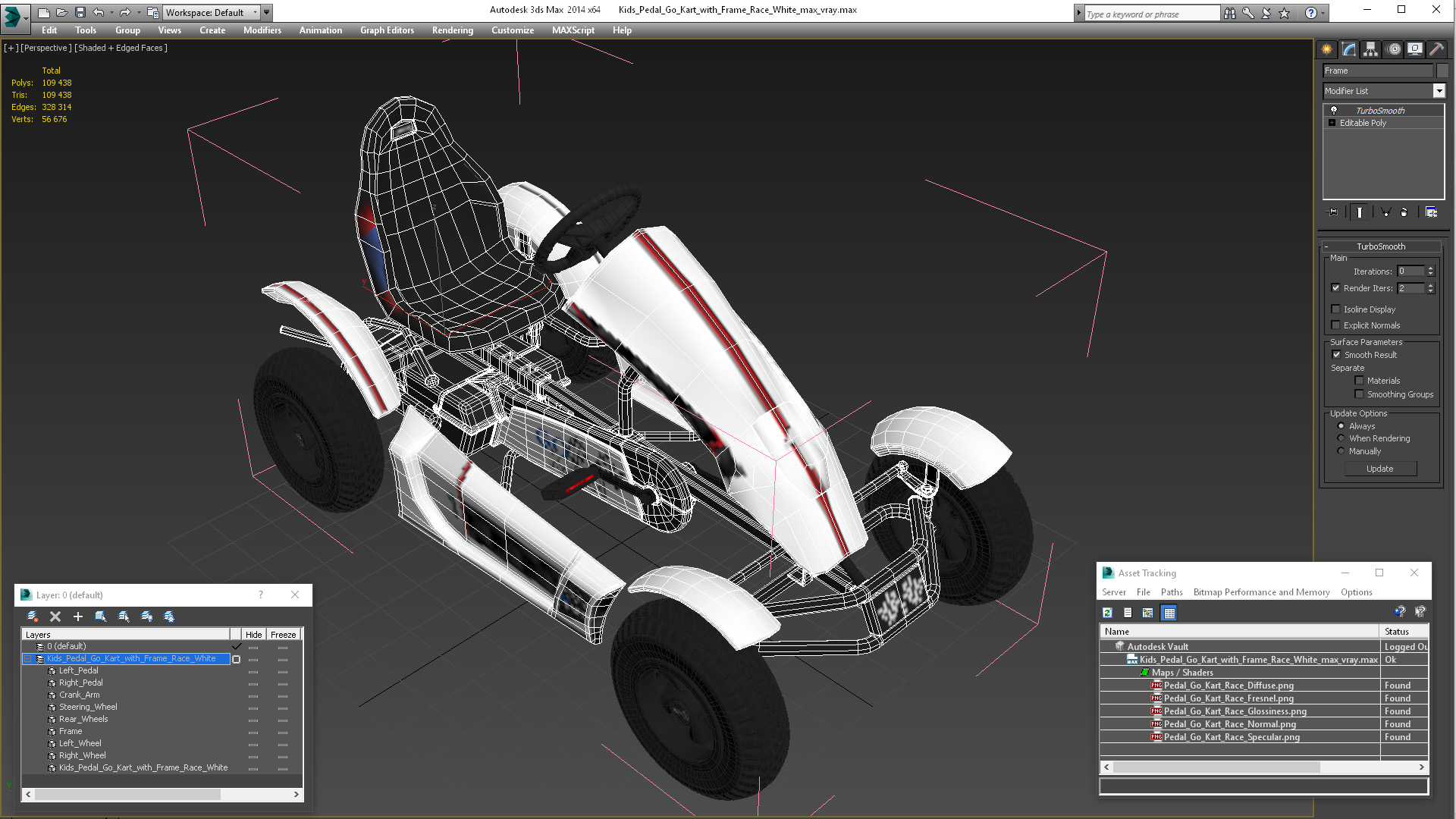Enable Isoline Display checkbox
1456x819 pixels.
[1336, 309]
